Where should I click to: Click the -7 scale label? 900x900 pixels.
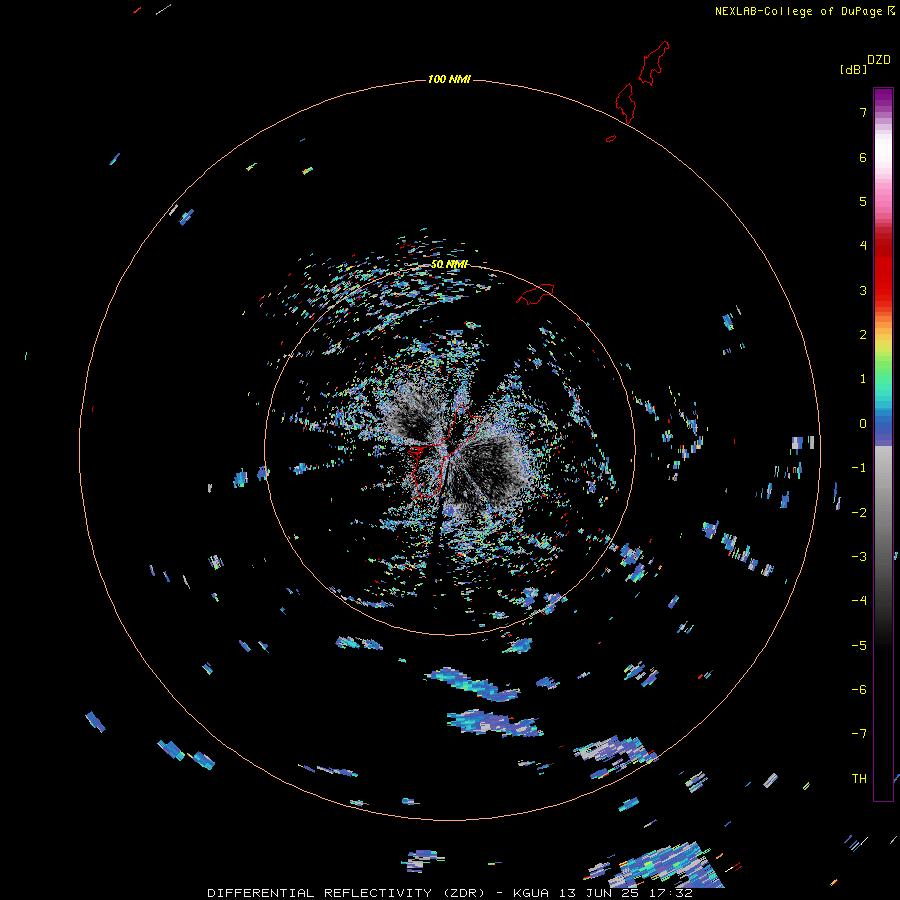pyautogui.click(x=859, y=734)
